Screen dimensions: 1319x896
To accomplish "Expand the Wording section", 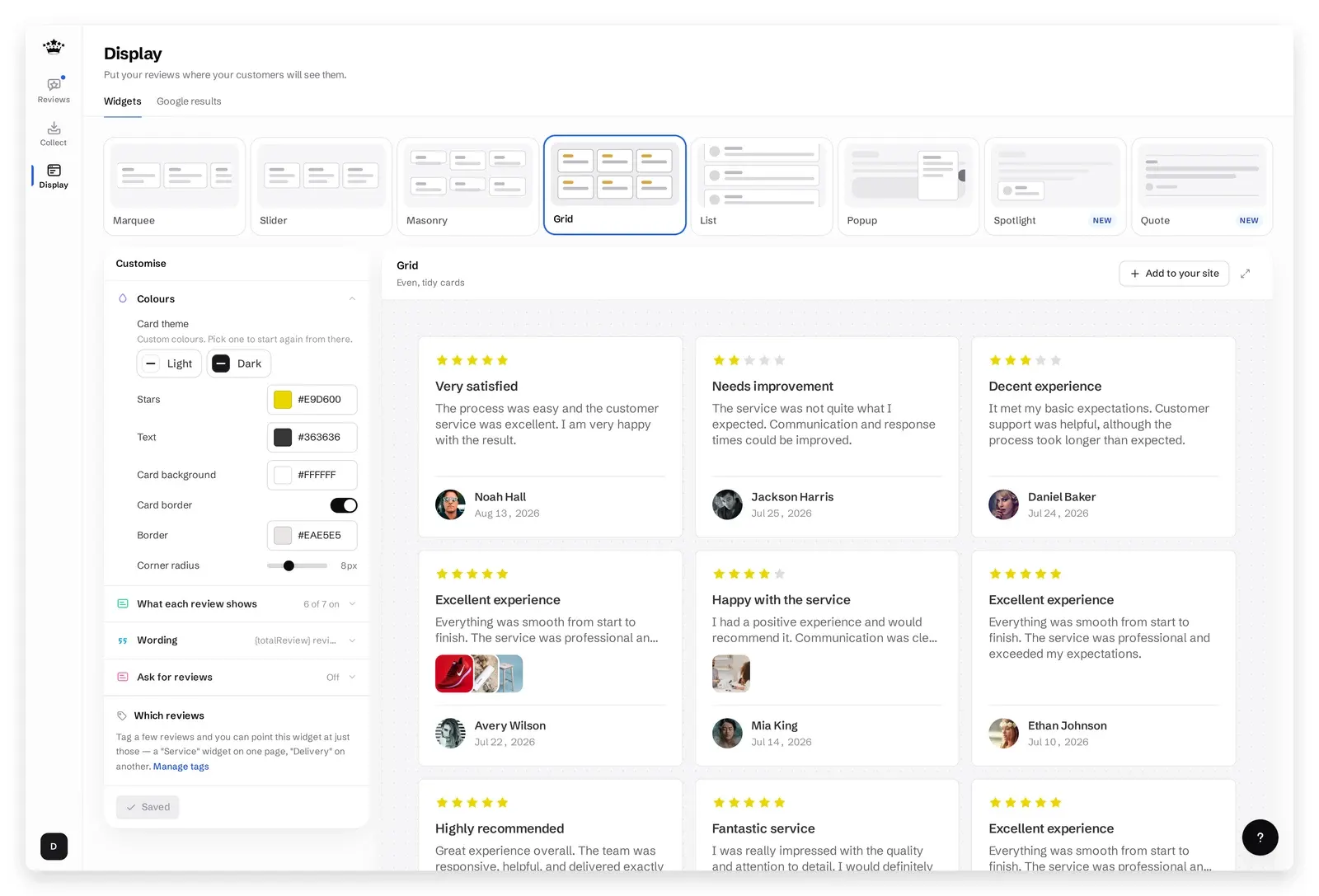I will point(237,640).
